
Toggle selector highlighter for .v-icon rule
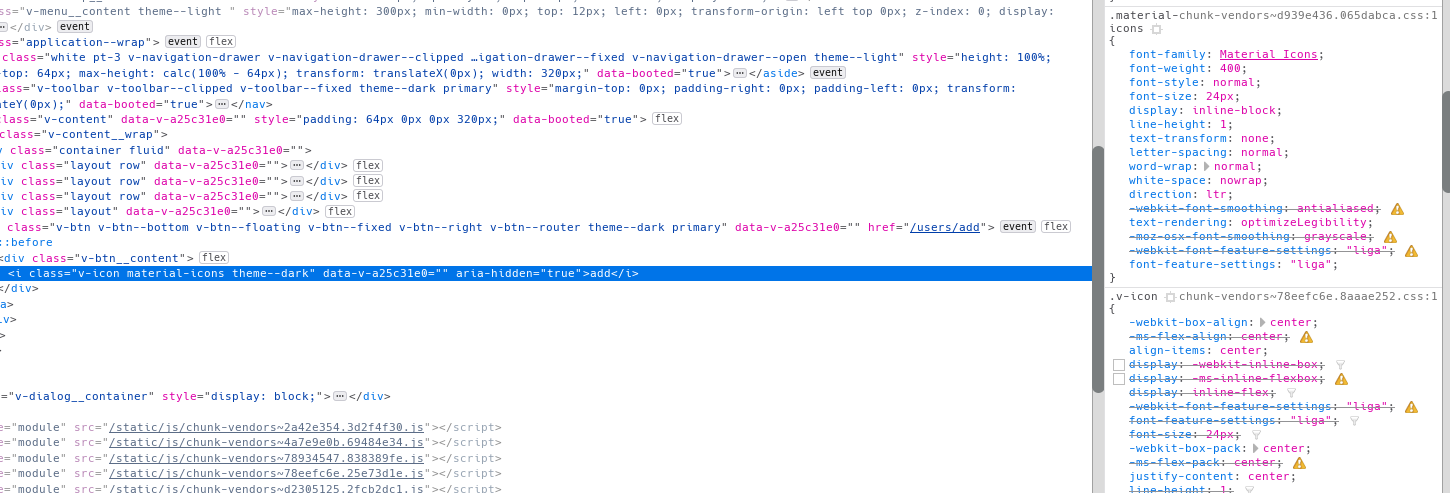[1170, 297]
